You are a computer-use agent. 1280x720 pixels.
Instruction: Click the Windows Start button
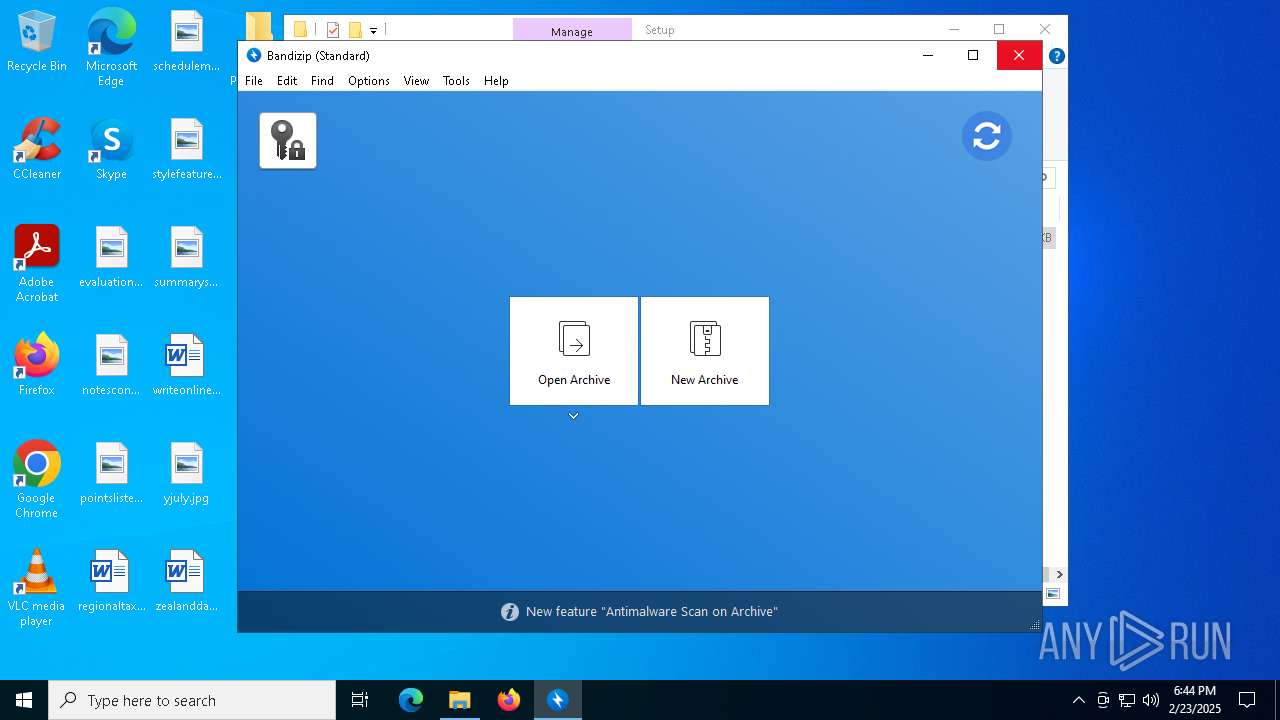24,700
